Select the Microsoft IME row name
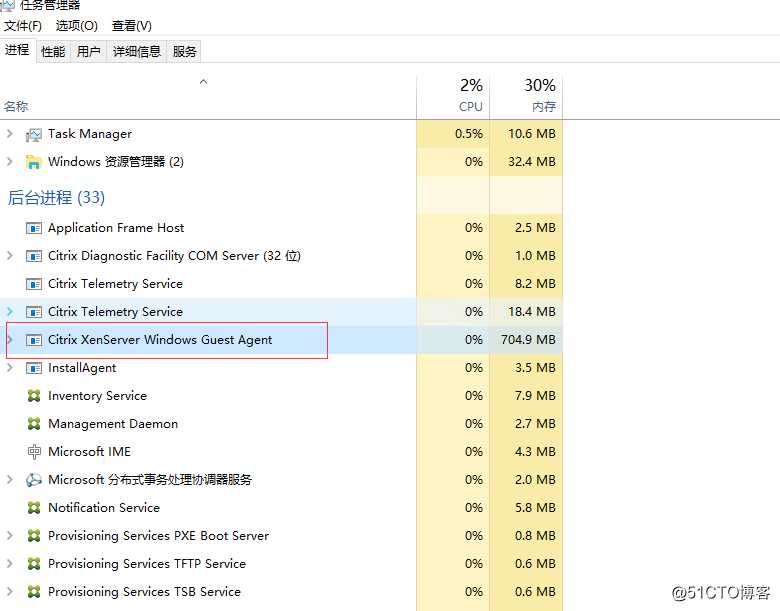Screen dimensions: 780x611 (90, 452)
